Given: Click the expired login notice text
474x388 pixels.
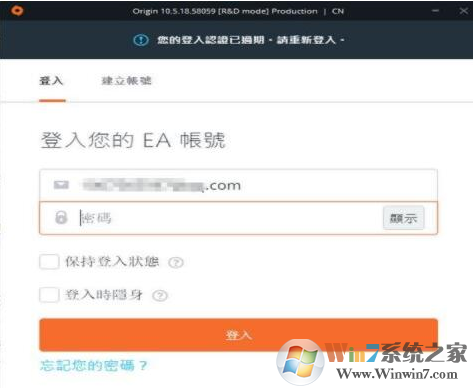Looking at the screenshot, I should (251, 40).
